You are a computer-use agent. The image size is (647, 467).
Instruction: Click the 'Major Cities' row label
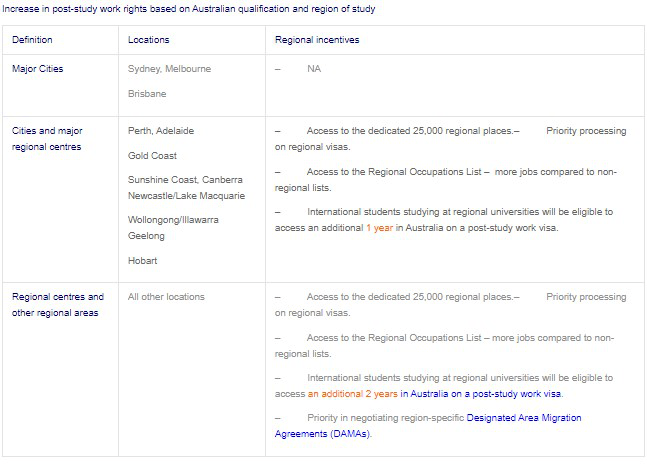[x=38, y=69]
